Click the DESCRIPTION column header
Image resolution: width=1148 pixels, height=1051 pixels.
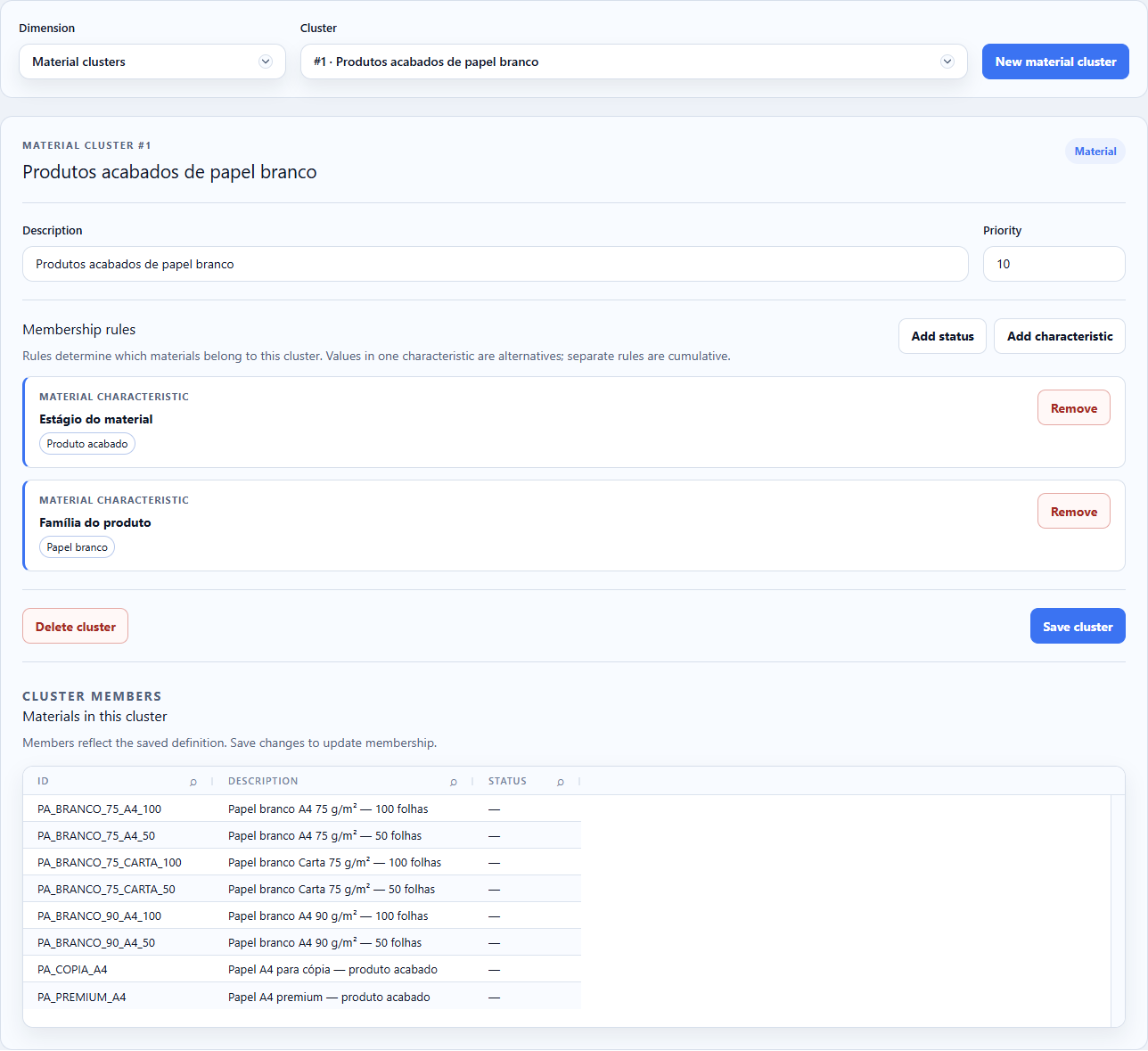344,781
